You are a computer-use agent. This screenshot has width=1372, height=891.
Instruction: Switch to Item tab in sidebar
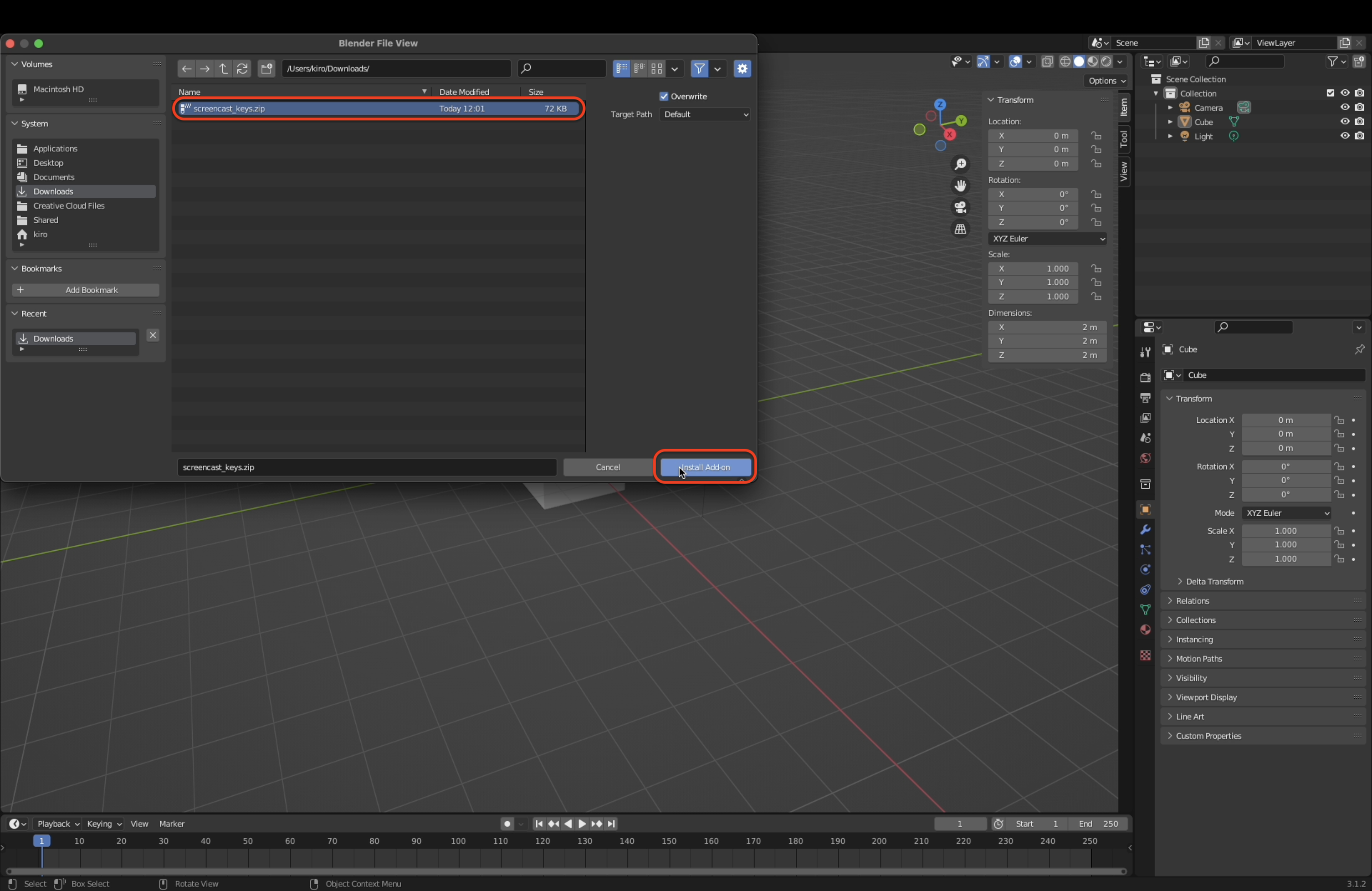1123,107
